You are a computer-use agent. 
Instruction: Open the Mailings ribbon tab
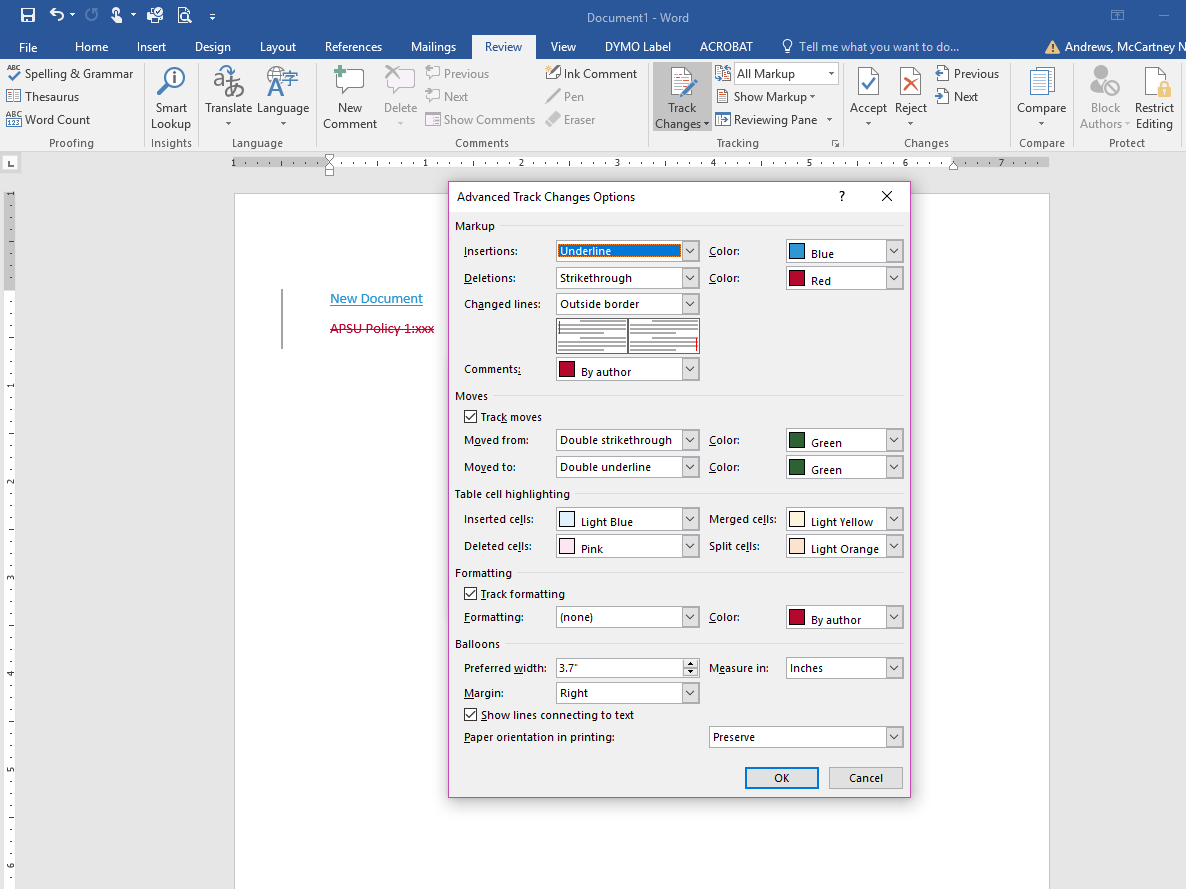click(433, 47)
